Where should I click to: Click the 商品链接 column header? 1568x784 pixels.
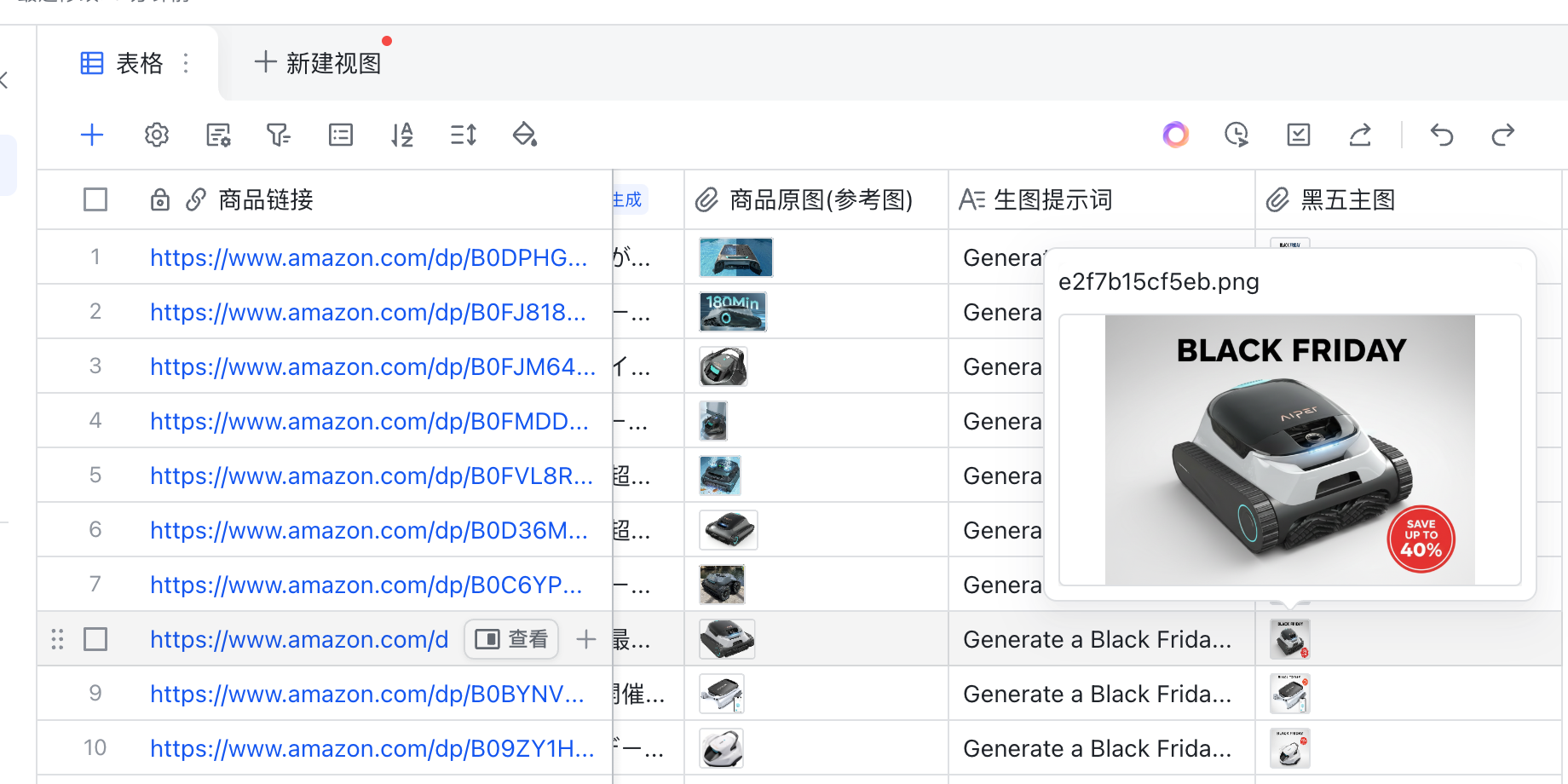point(325,199)
